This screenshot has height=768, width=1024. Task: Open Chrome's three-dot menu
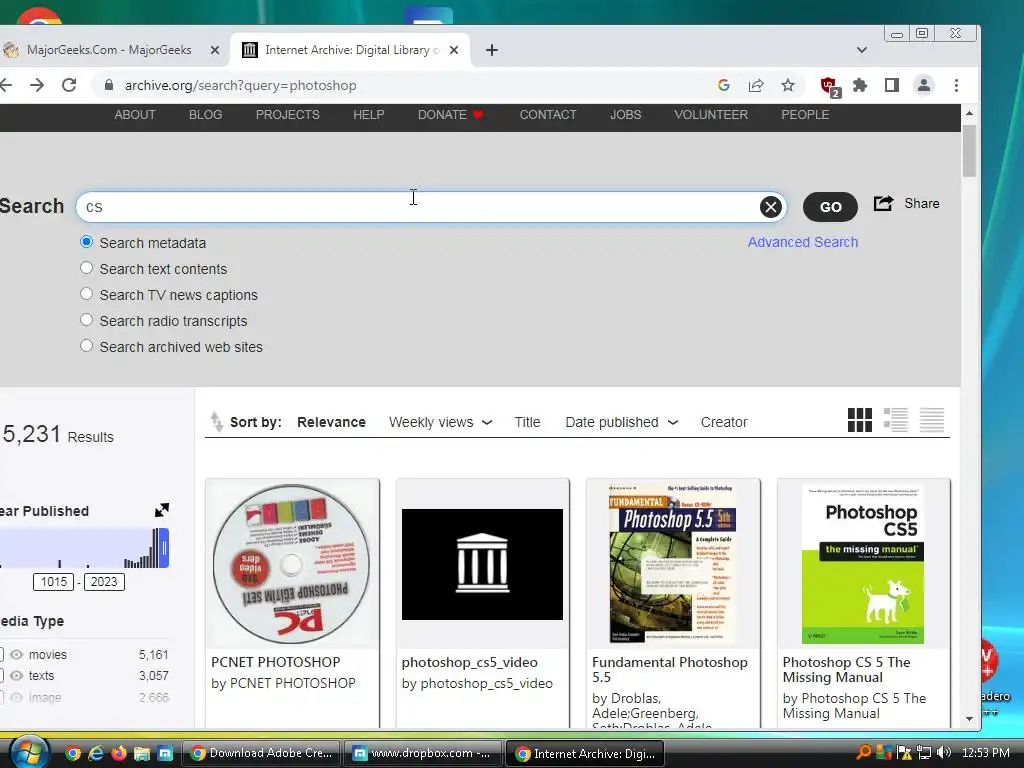(956, 85)
